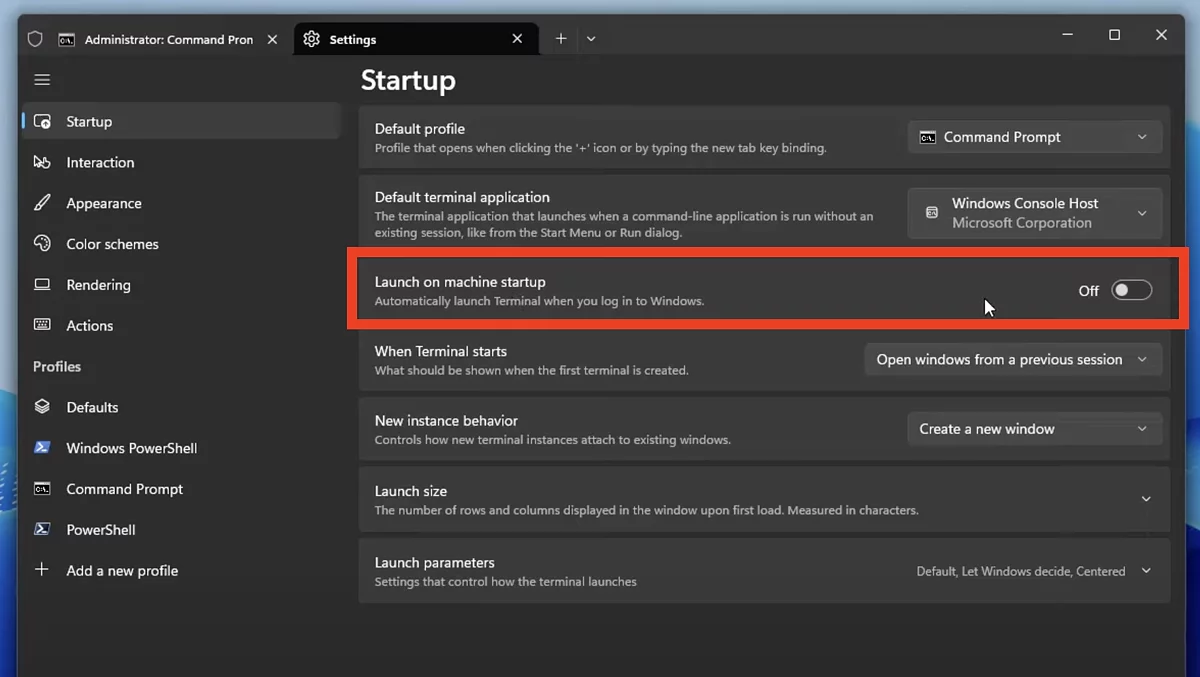Expand the Launch parameters section
Screen dimensions: 1200x677
[764, 571]
